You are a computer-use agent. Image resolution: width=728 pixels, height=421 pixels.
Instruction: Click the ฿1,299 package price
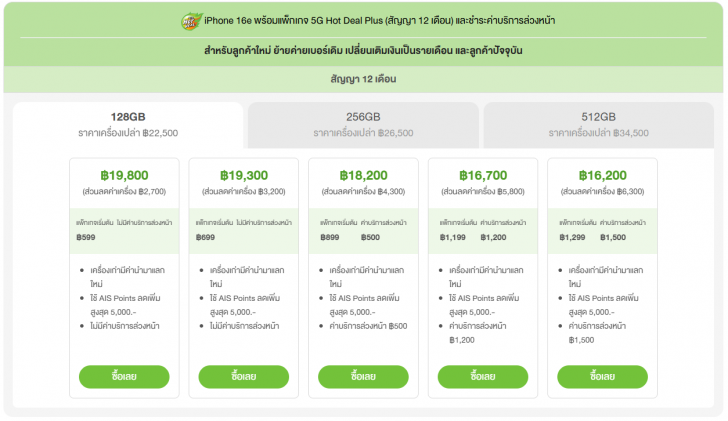(569, 238)
